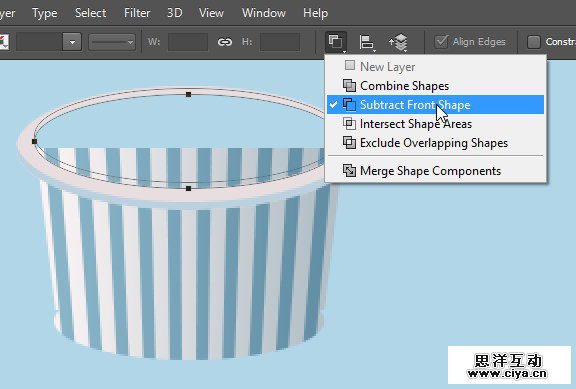This screenshot has width=576, height=389.
Task: Open the View menu
Action: point(211,13)
